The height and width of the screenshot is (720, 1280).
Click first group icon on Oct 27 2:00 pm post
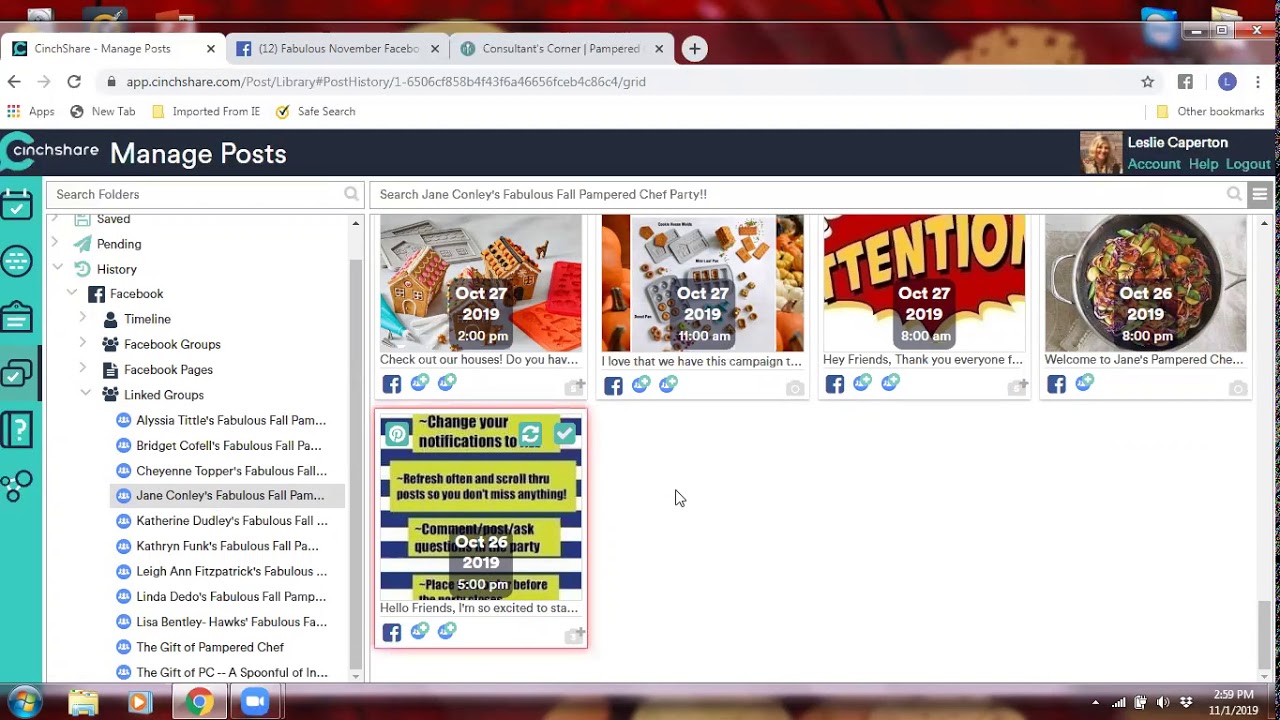coord(420,382)
